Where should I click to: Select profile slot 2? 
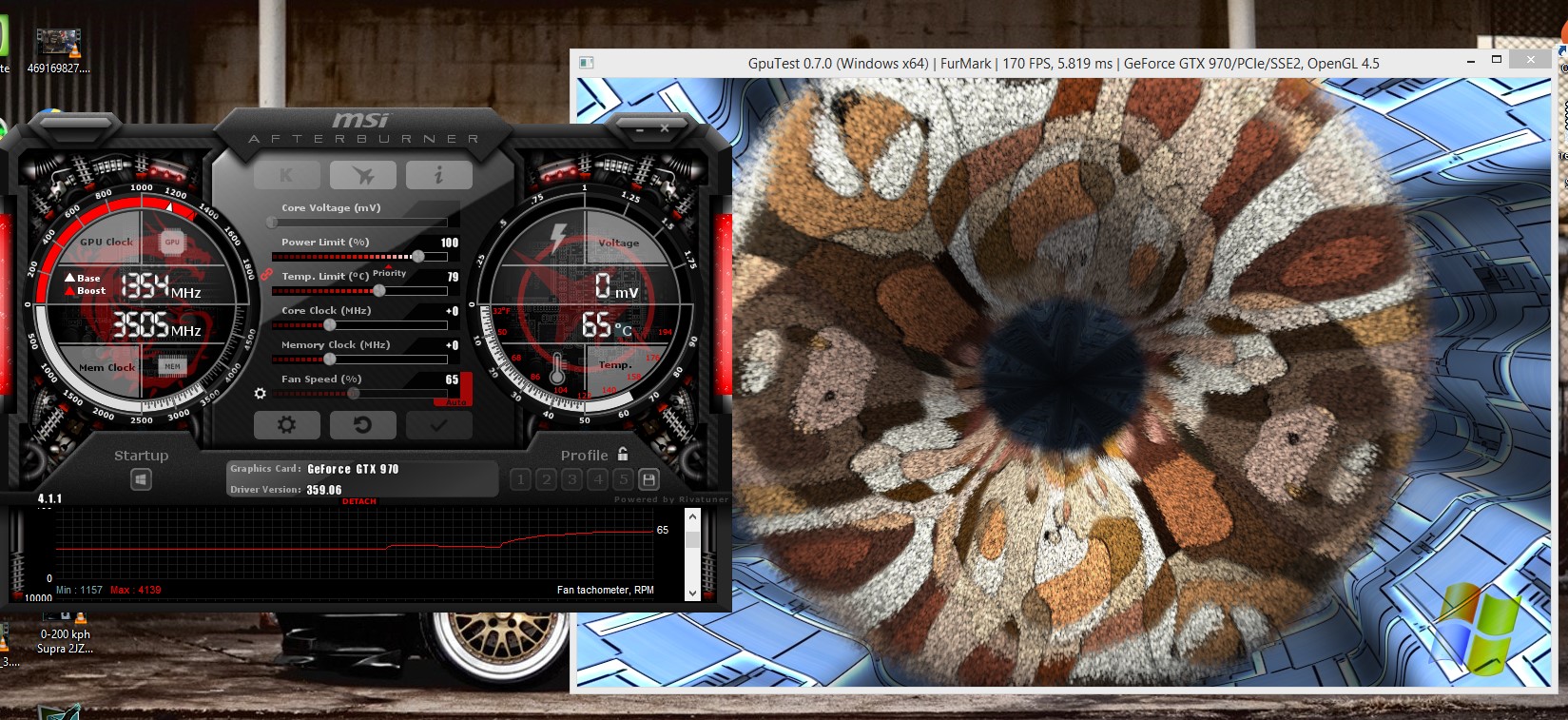point(546,479)
